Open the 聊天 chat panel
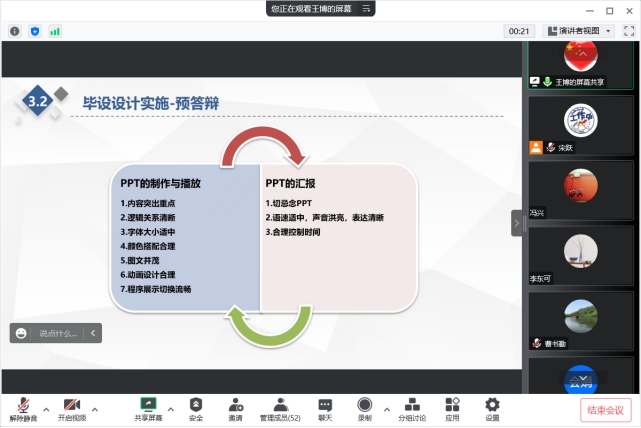Screen dimensions: 641x428 [x=325, y=405]
